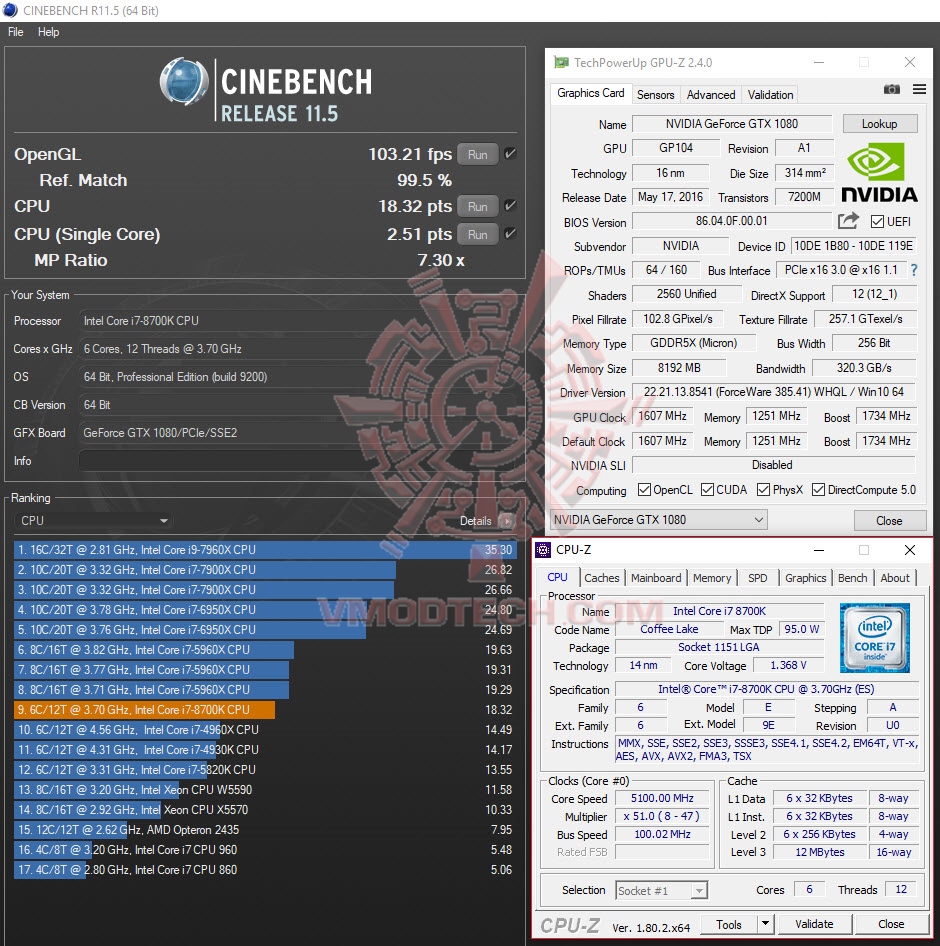Screen dimensions: 940x946
Task: Toggle the OpenGL test checkbox
Action: [510, 154]
